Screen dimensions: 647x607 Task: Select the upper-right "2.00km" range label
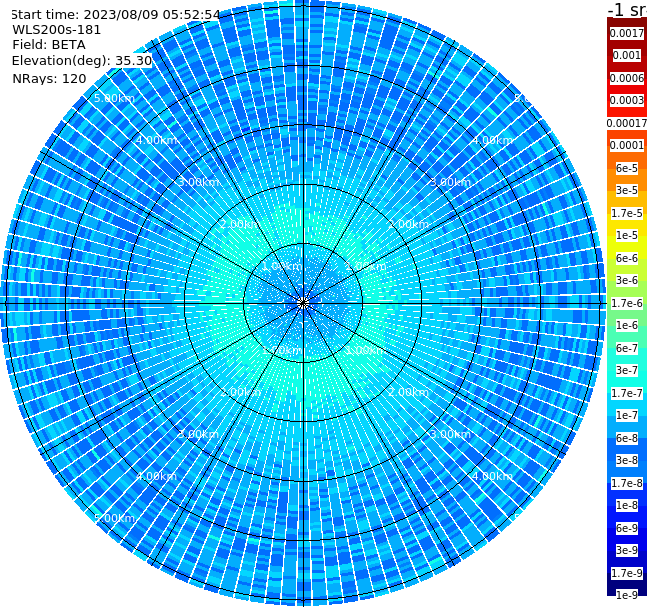click(x=409, y=224)
